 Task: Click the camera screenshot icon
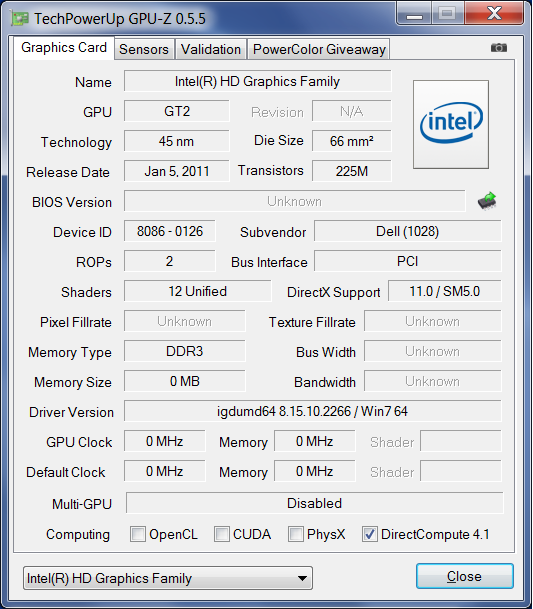click(498, 48)
